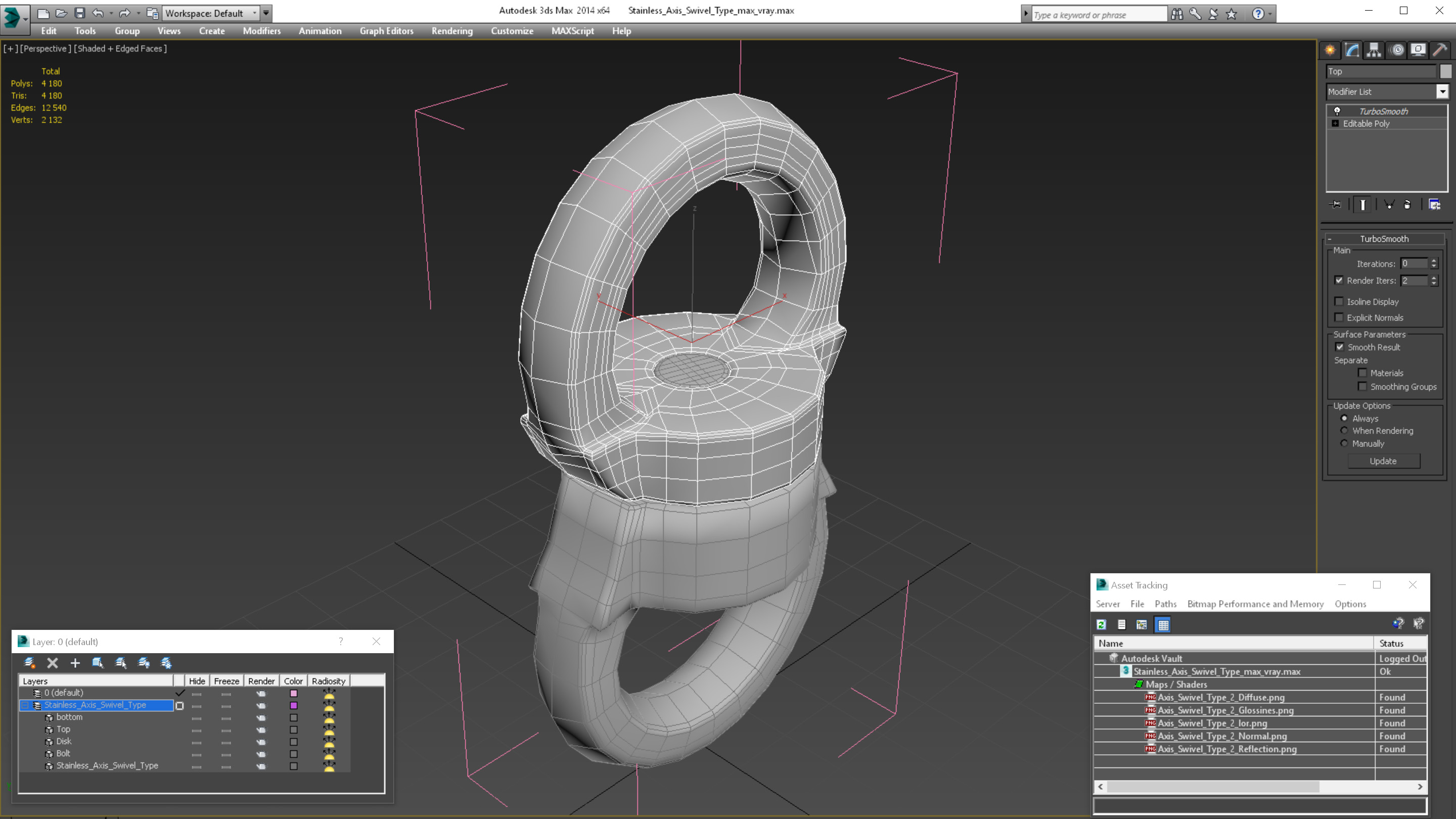Open the Edit menu
1456x819 pixels.
49,31
